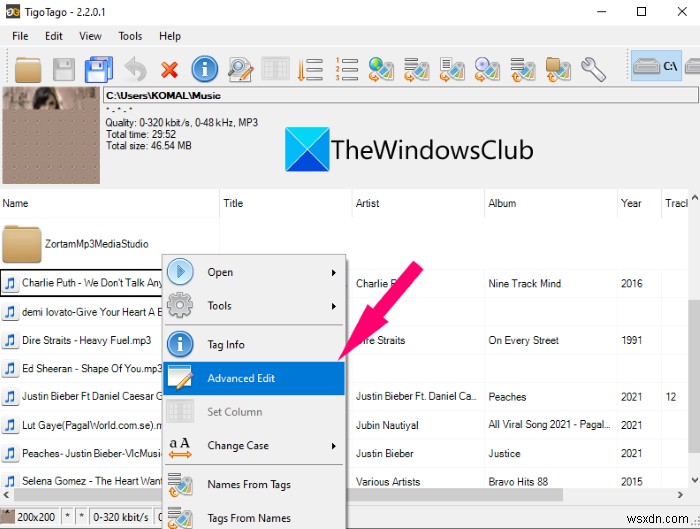This screenshot has height=529, width=700.
Task: Select the Charlie Puth song row
Action: click(83, 283)
